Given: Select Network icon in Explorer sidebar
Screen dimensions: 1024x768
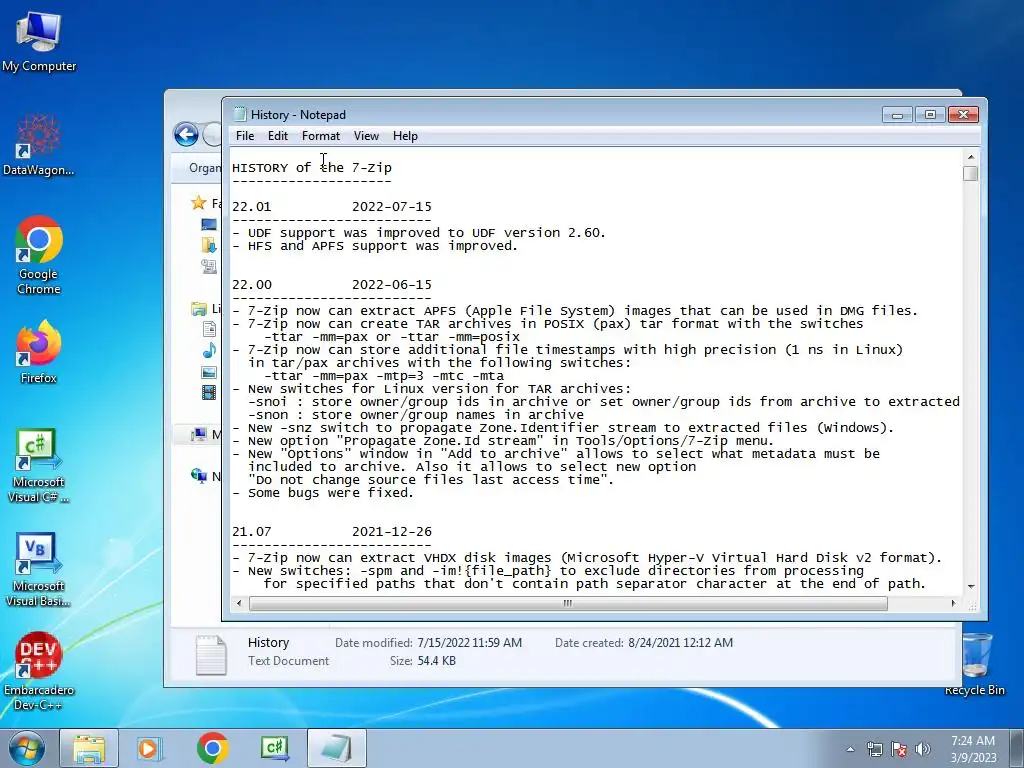Looking at the screenshot, I should [x=199, y=476].
